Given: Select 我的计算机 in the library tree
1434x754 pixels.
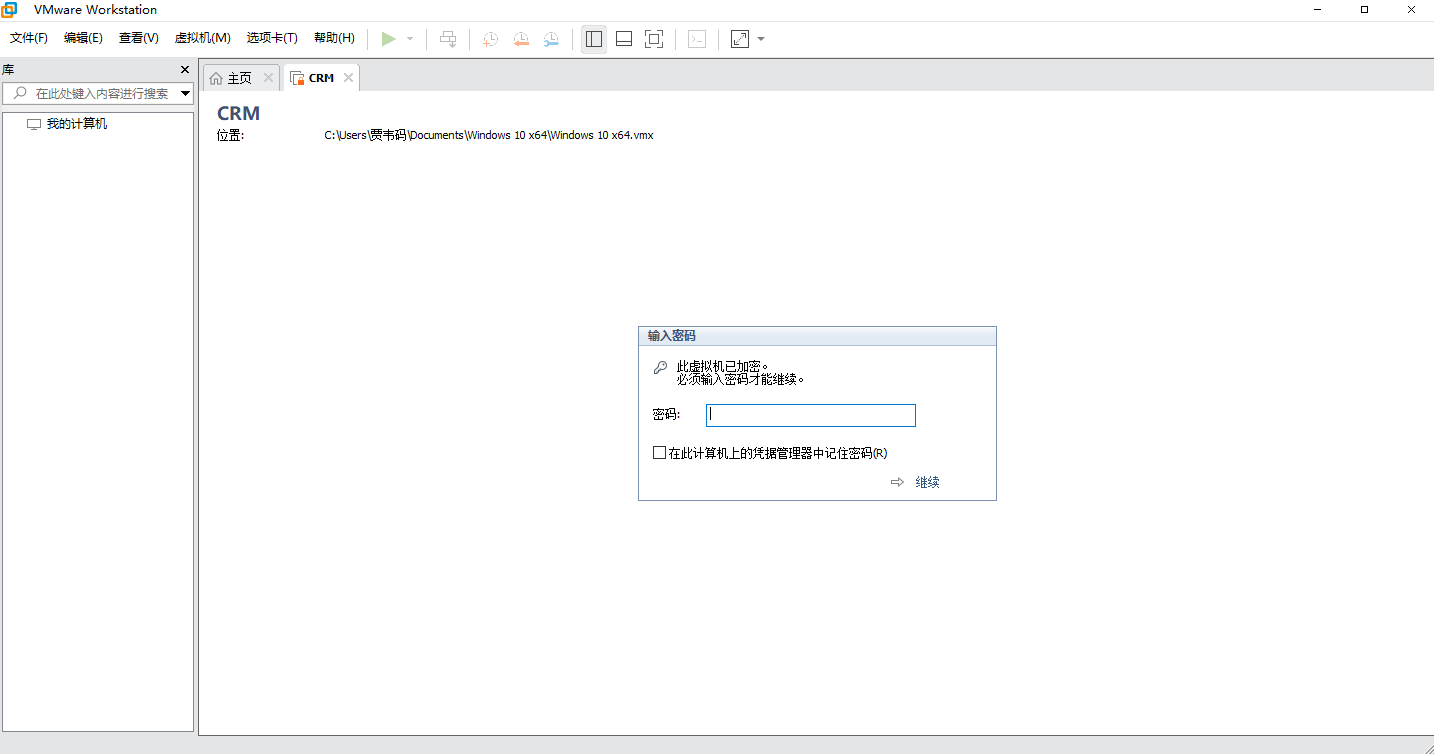Looking at the screenshot, I should point(76,124).
